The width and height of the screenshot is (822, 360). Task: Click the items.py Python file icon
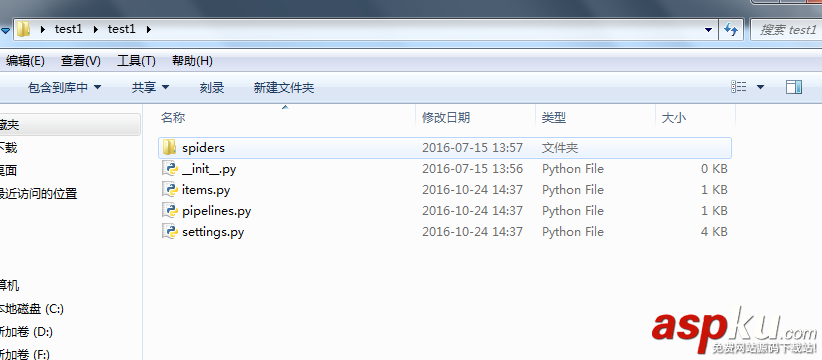click(x=169, y=190)
